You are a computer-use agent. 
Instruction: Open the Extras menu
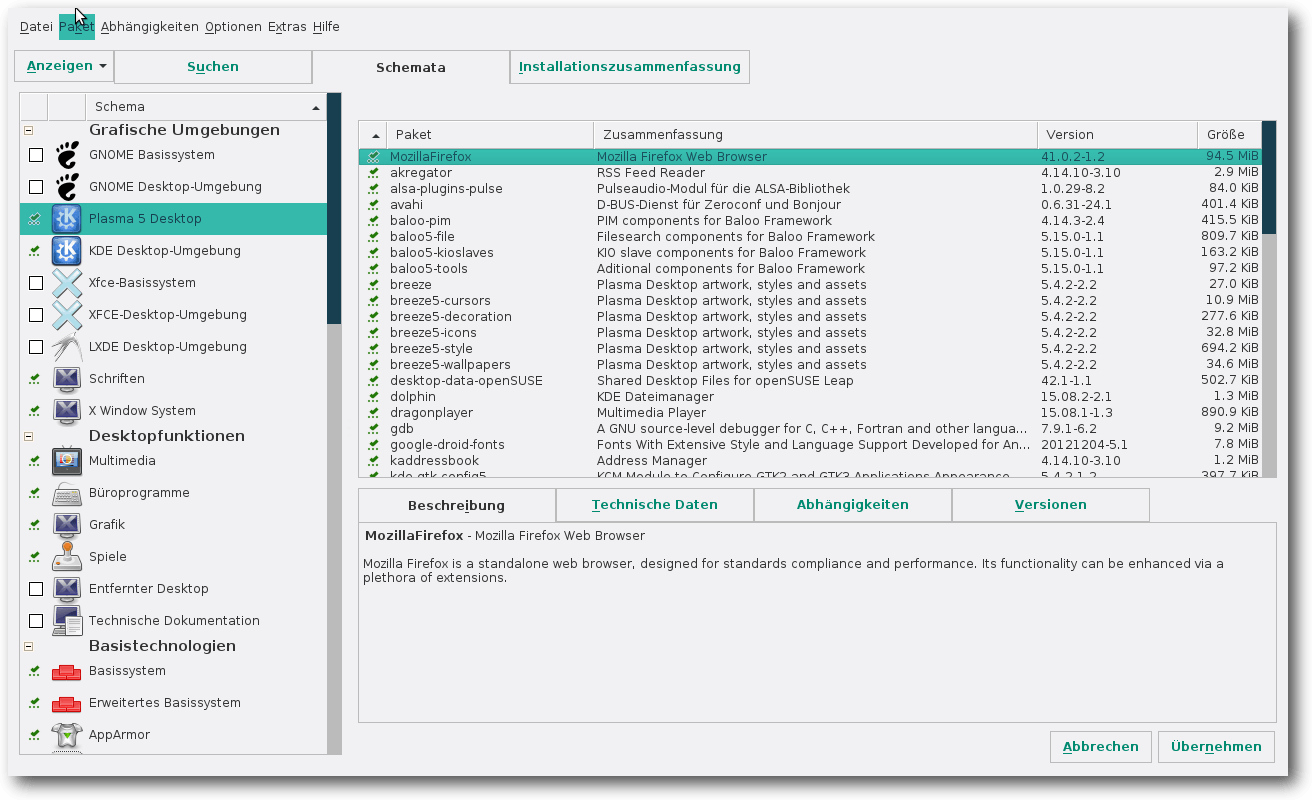click(x=287, y=27)
